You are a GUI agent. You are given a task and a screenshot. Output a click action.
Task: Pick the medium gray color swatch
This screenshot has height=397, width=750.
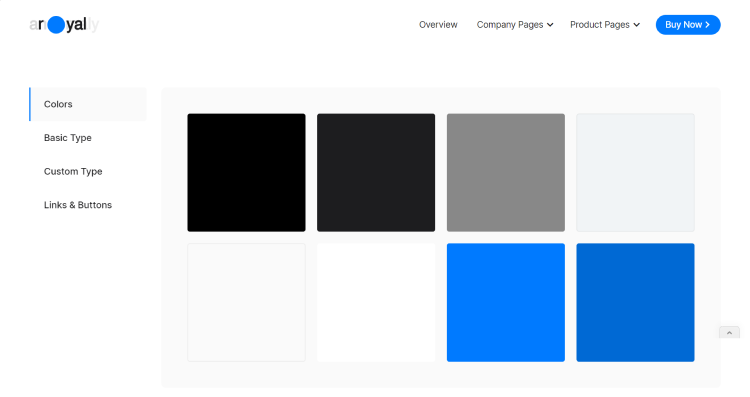(506, 173)
